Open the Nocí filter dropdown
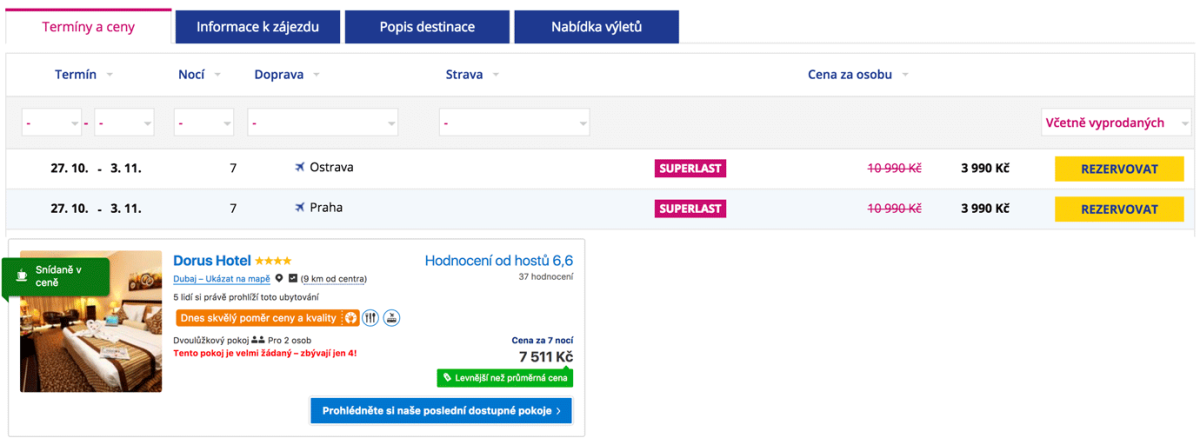 [x=204, y=123]
